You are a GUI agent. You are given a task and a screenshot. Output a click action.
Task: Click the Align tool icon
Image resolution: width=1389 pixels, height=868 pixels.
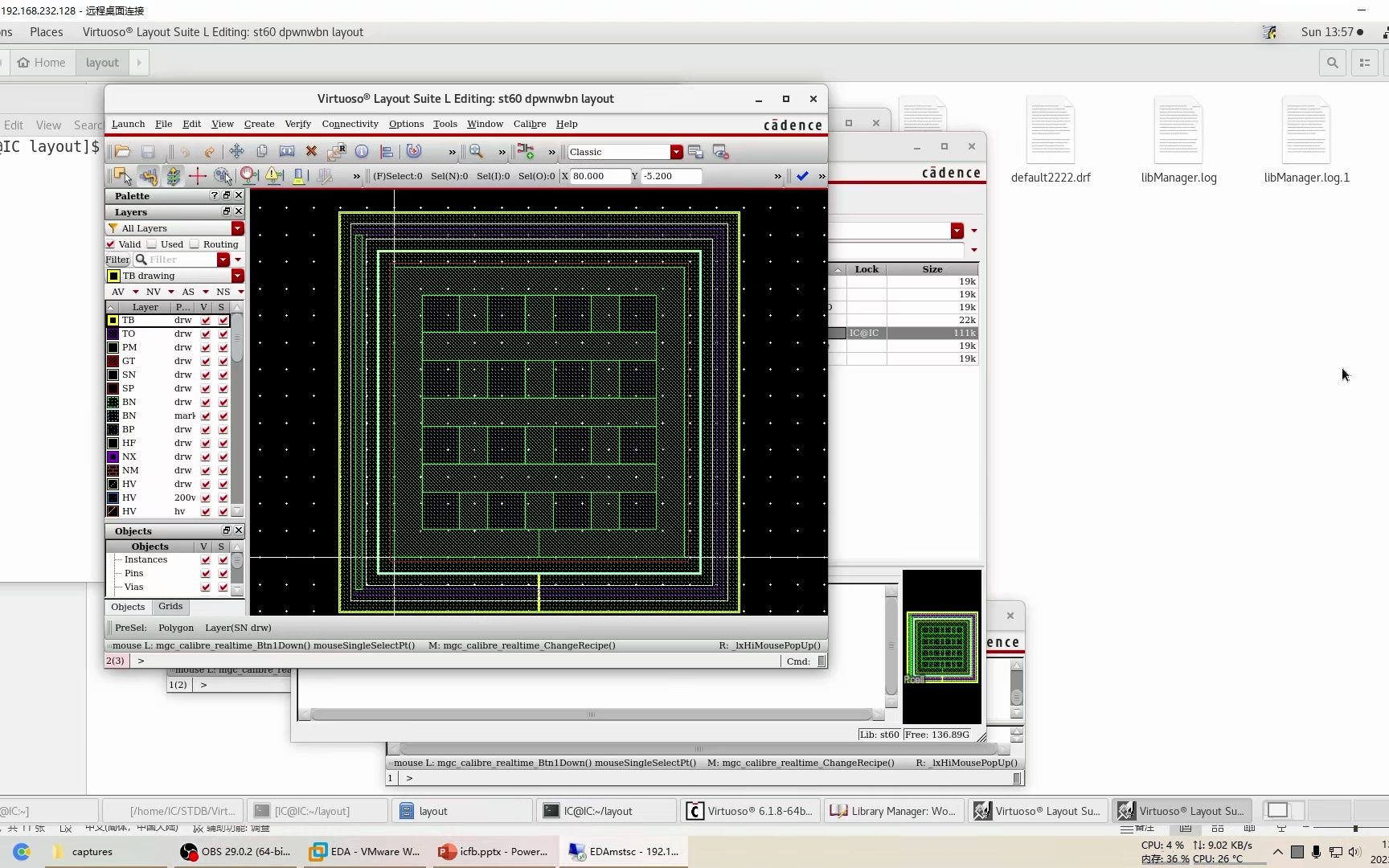387,151
